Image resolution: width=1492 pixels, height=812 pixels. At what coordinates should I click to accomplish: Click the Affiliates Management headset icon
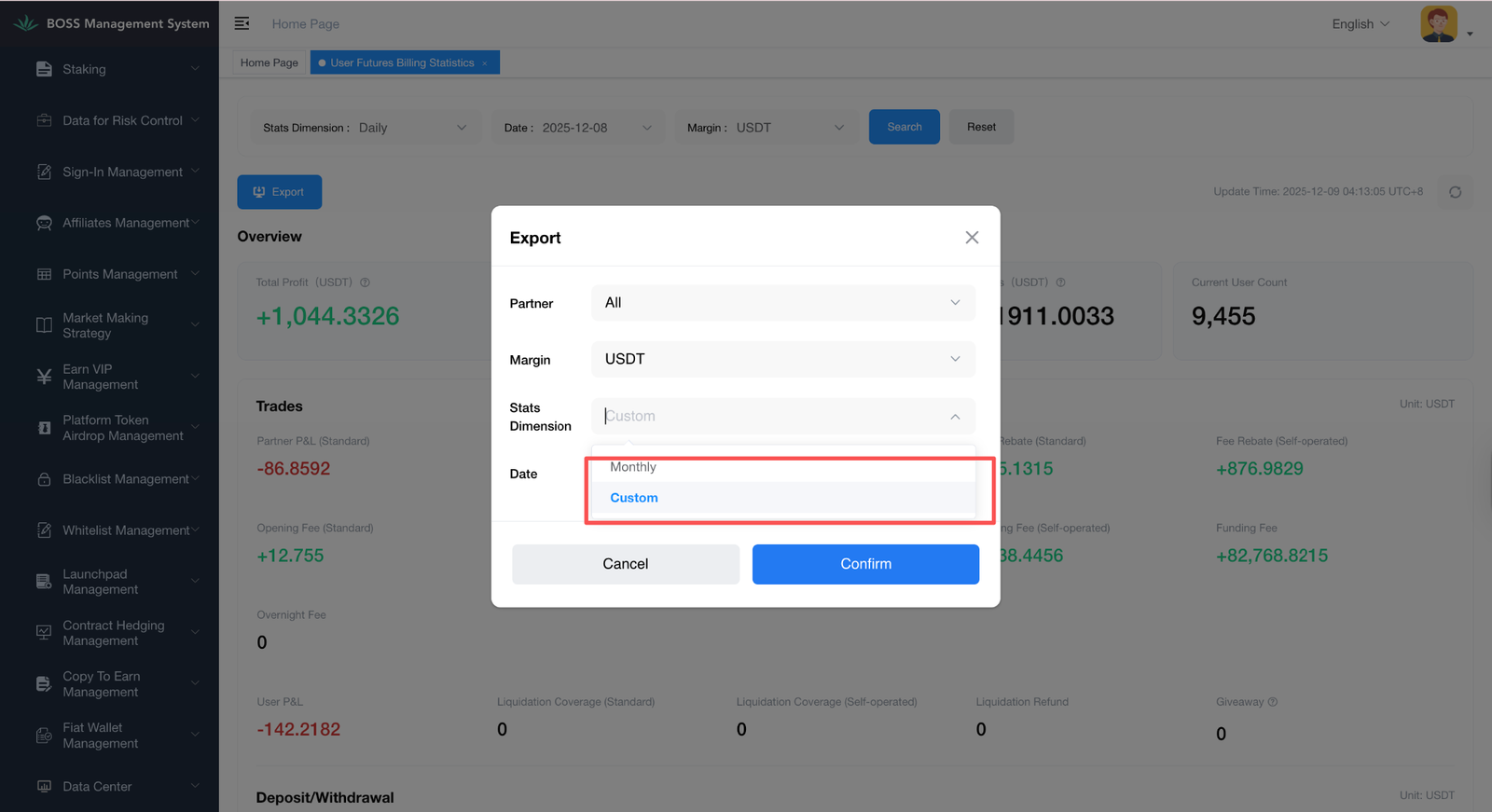44,223
